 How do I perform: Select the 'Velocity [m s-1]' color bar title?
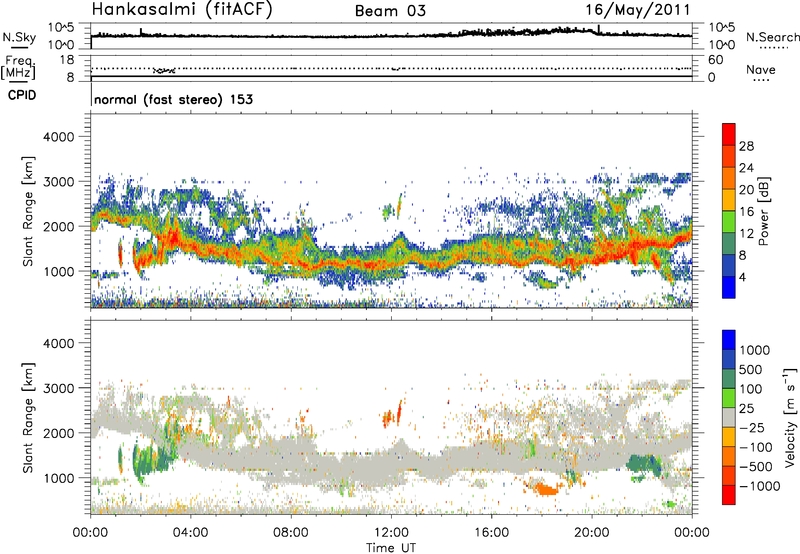(790, 417)
